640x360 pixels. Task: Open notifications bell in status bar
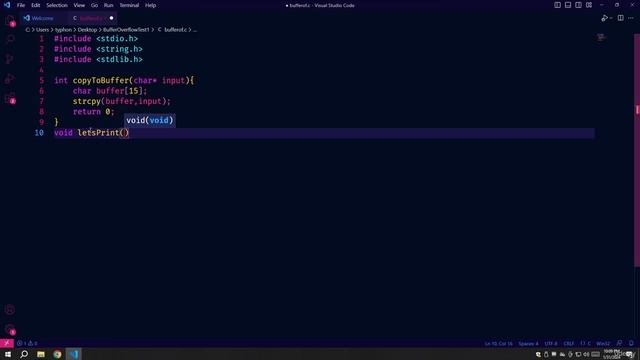(631, 343)
